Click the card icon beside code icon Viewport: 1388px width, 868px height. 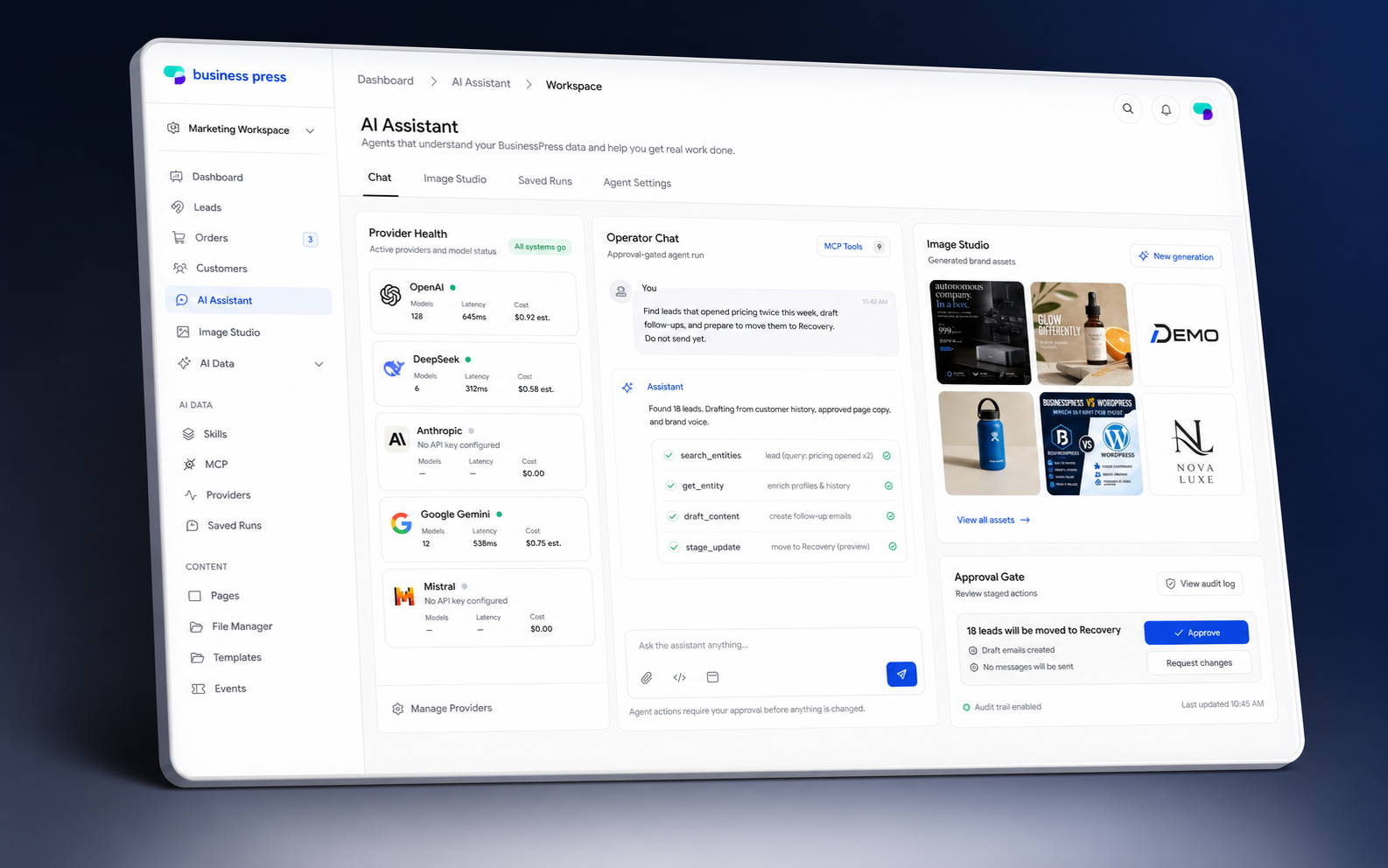coord(713,676)
